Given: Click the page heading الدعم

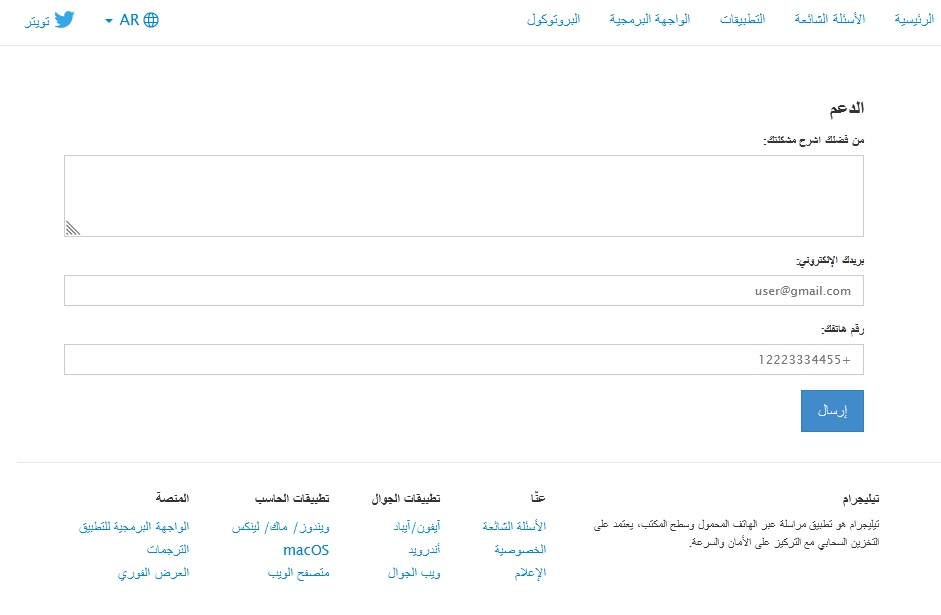Looking at the screenshot, I should (x=847, y=108).
